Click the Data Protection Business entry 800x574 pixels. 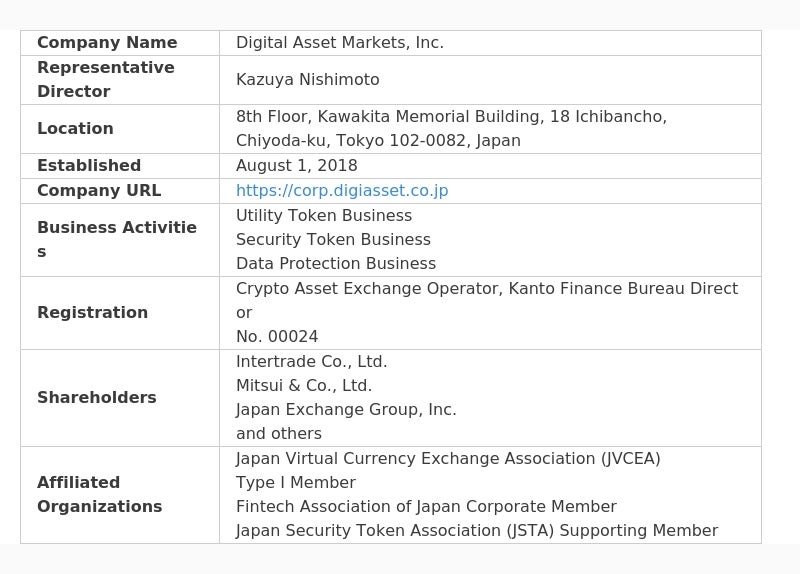336,263
